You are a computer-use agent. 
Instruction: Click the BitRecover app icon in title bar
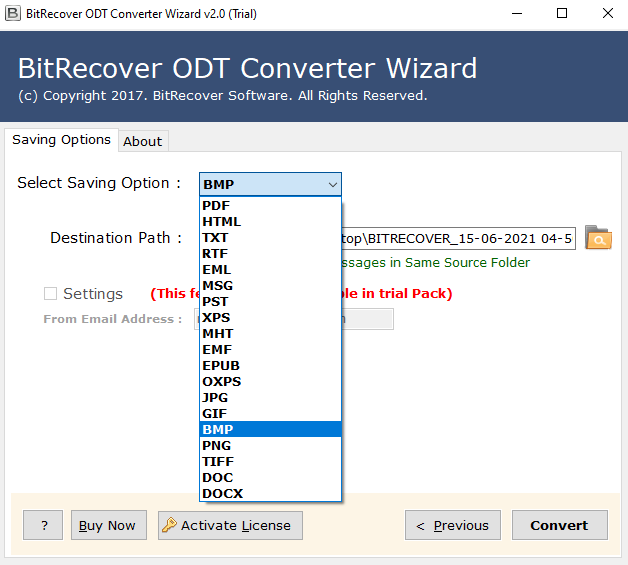point(13,13)
